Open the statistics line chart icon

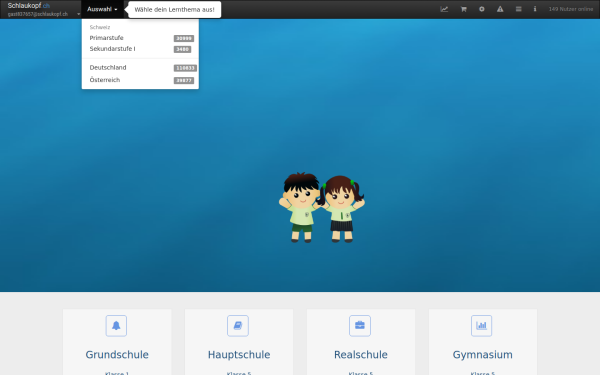444,9
